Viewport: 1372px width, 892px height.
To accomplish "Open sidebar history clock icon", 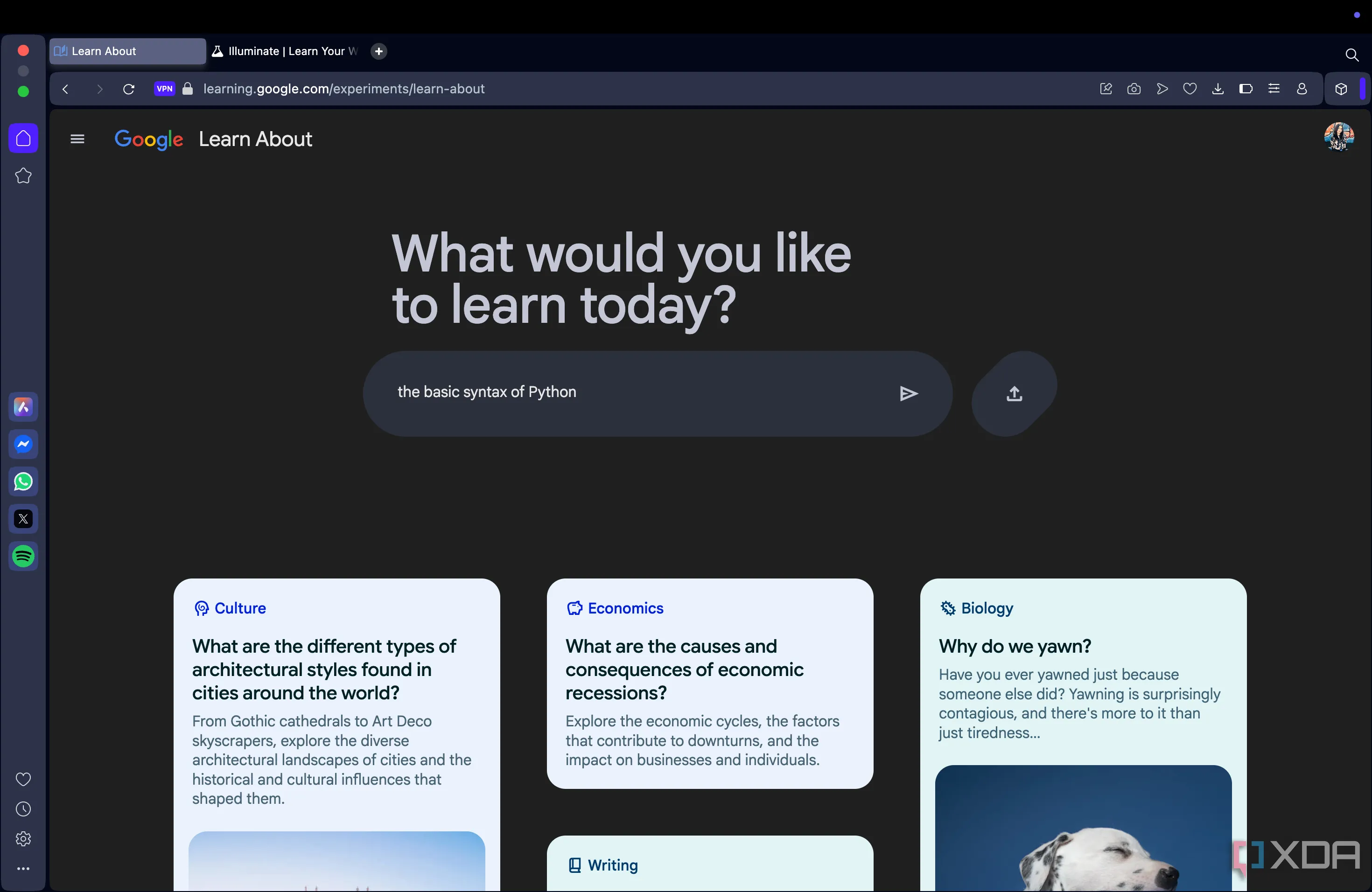I will (x=24, y=809).
